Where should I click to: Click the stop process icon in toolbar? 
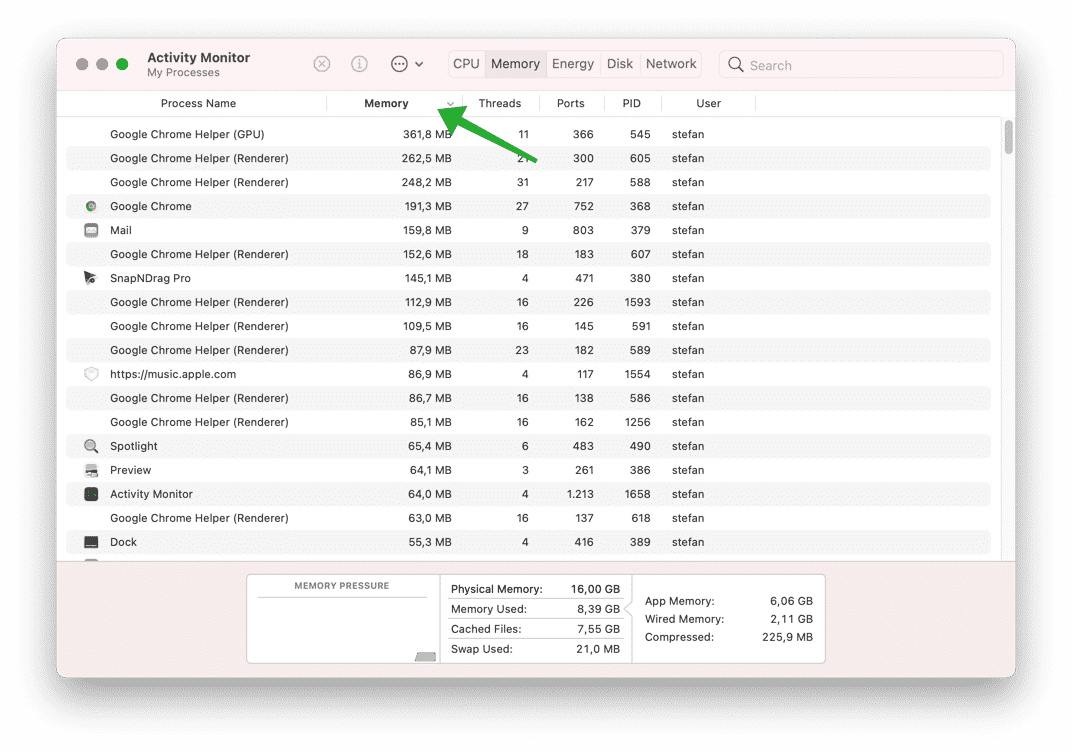(x=321, y=64)
